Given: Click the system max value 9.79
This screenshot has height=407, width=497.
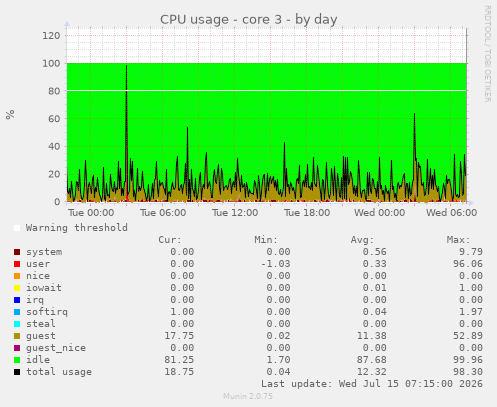Looking at the screenshot, I should pos(471,252).
